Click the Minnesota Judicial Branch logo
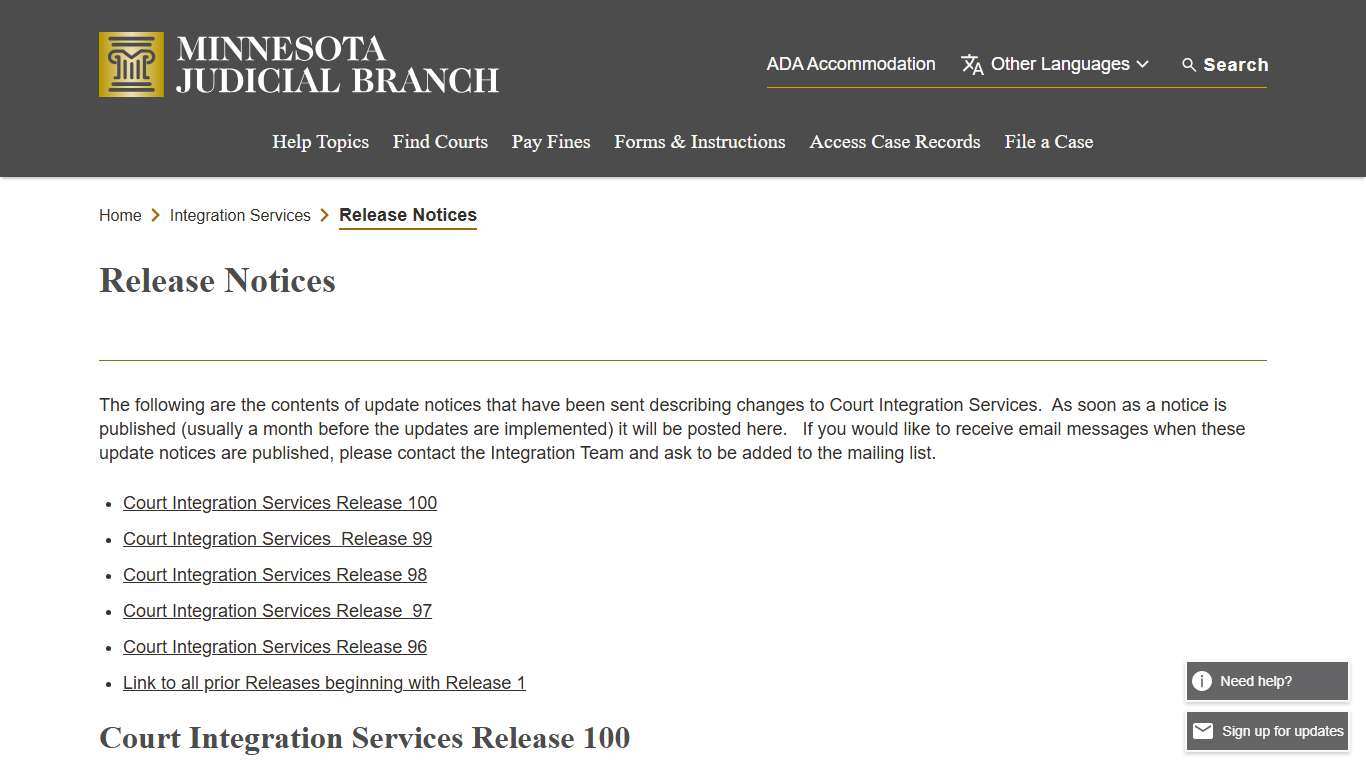This screenshot has height=768, width=1366. (x=298, y=63)
